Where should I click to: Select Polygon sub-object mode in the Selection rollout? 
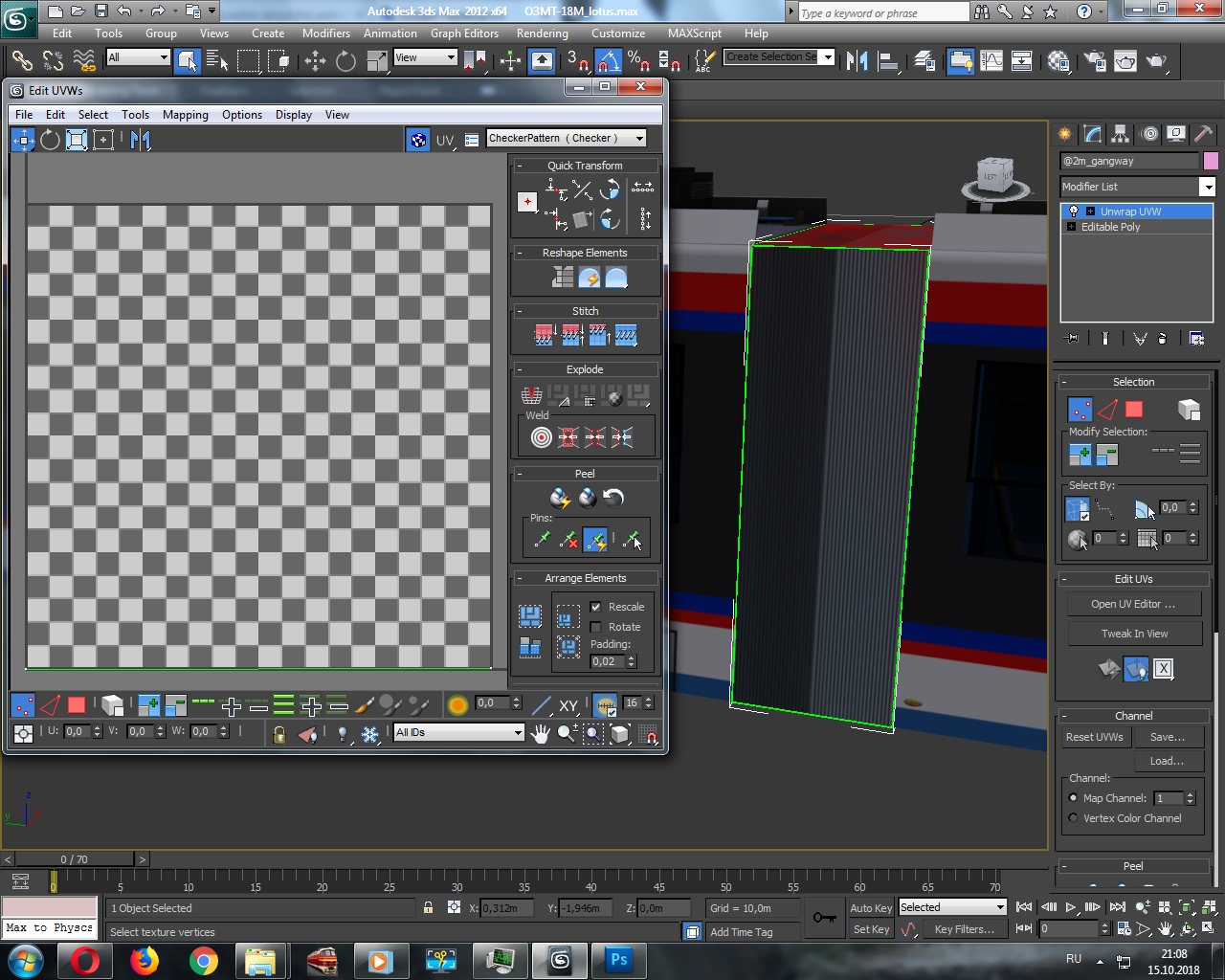point(1134,410)
